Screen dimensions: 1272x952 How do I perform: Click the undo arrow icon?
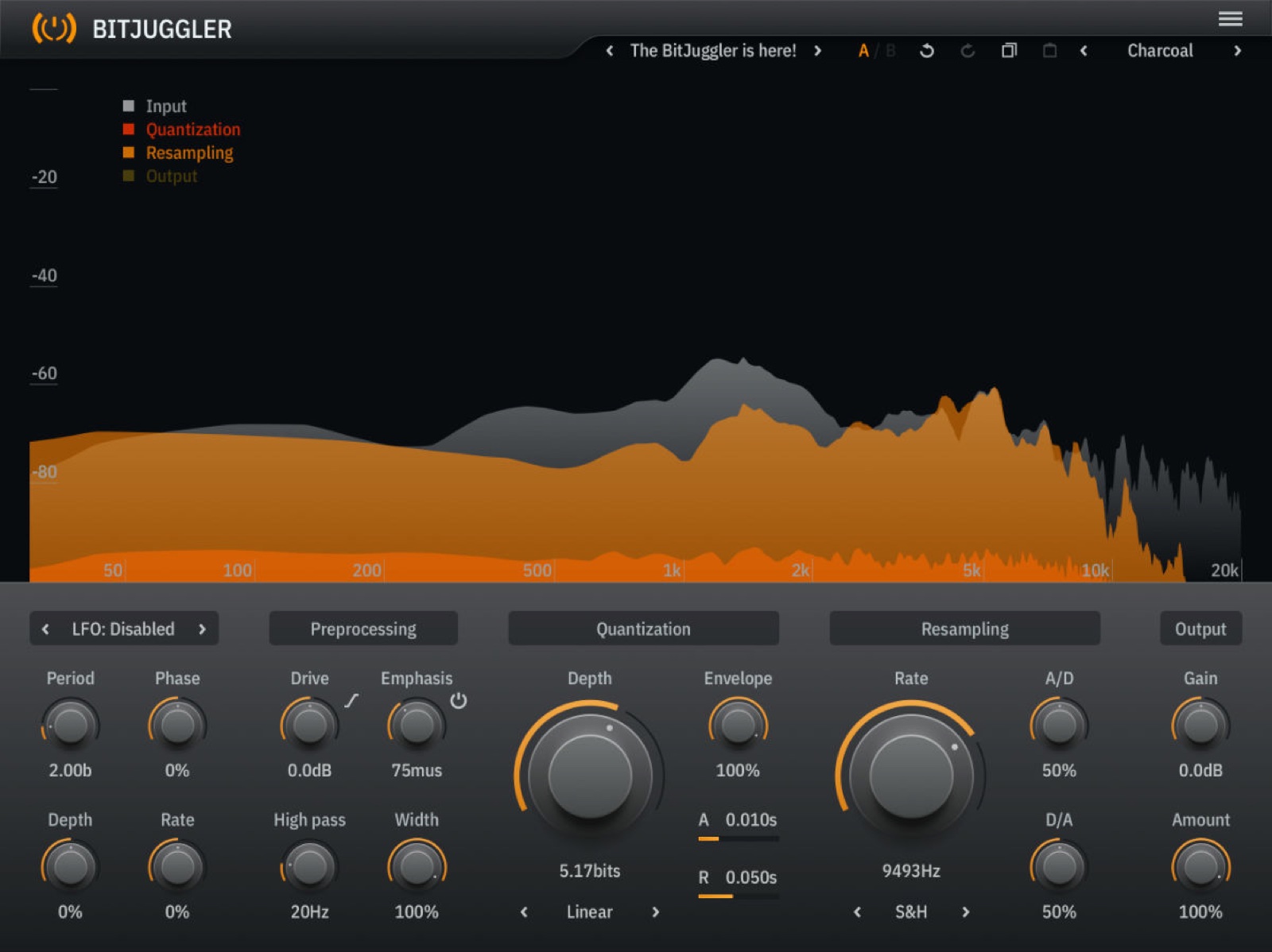(926, 51)
